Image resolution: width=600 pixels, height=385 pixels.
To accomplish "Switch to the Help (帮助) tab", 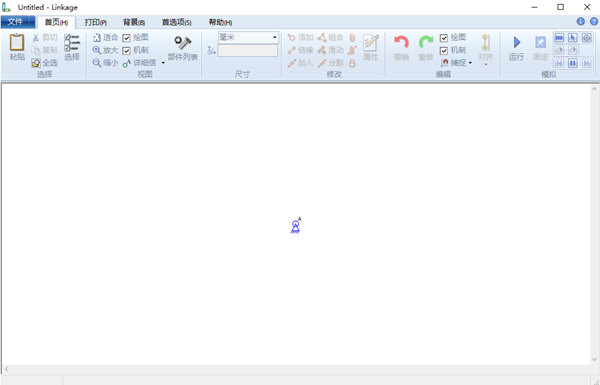I will (220, 22).
